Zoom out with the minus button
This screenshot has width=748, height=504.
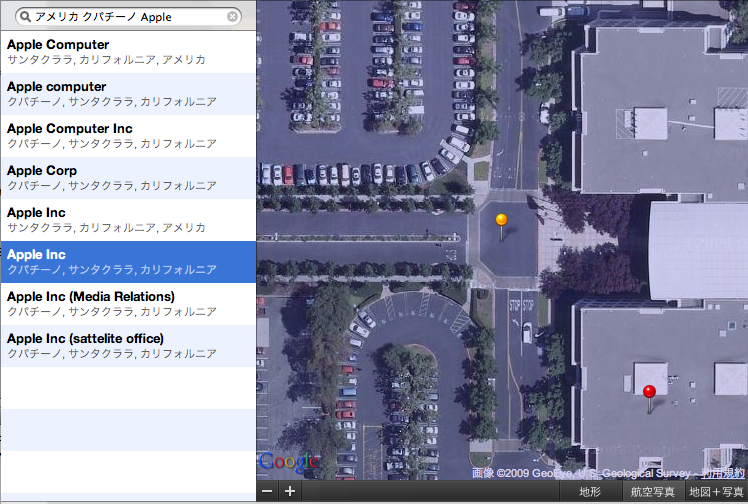268,491
